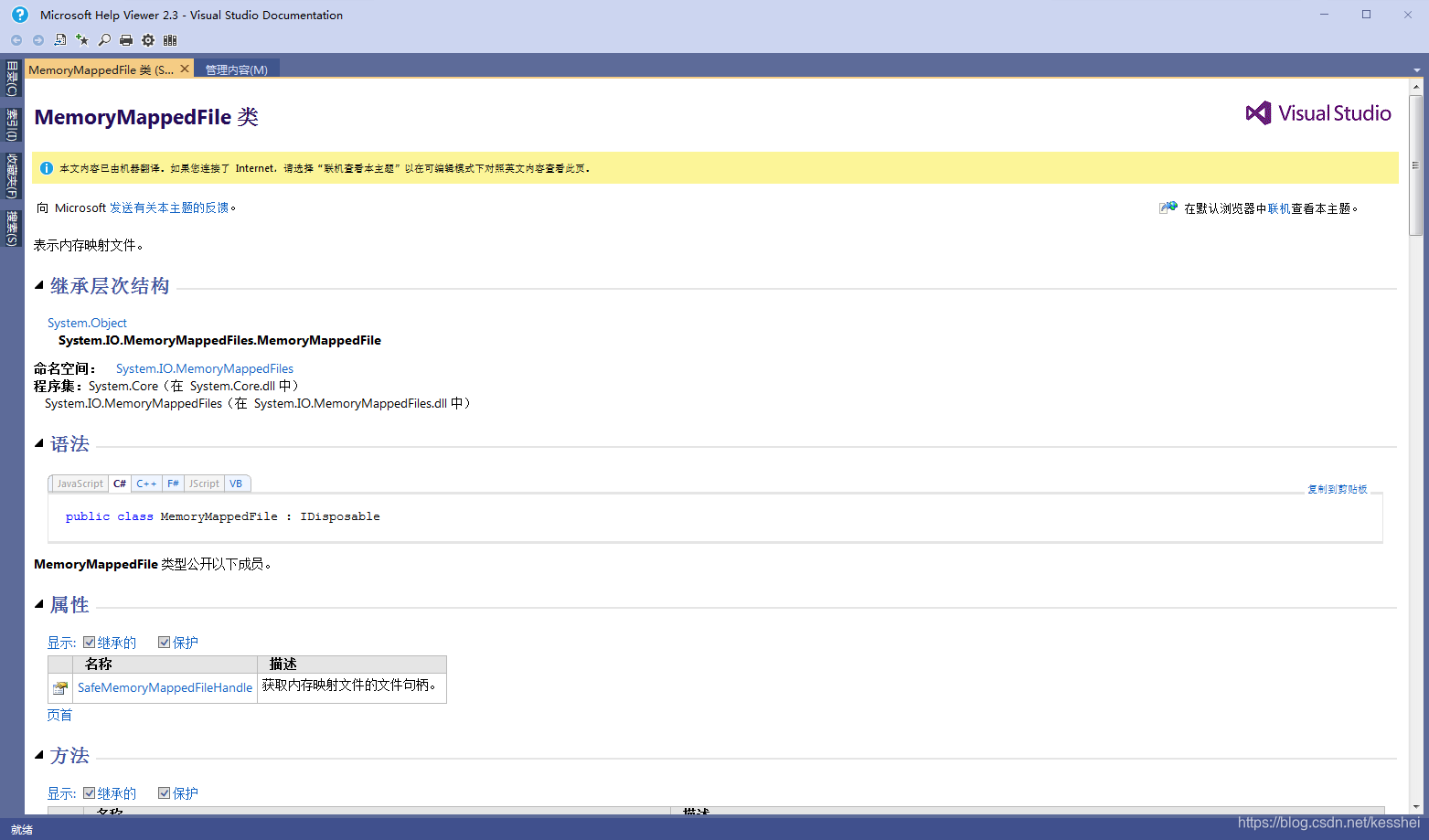The image size is (1429, 840).
Task: Open the 搜索(S) side panel
Action: [x=12, y=228]
